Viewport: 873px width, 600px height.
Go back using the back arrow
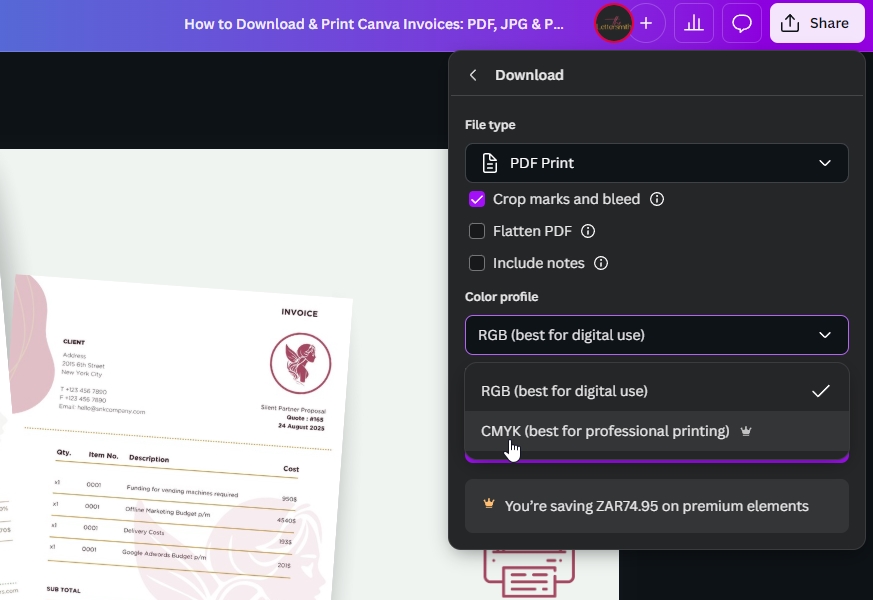coord(473,74)
